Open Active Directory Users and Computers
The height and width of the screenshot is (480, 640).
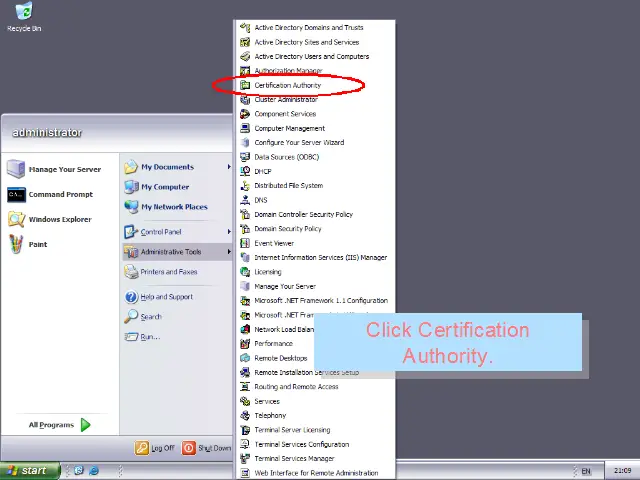pyautogui.click(x=315, y=56)
